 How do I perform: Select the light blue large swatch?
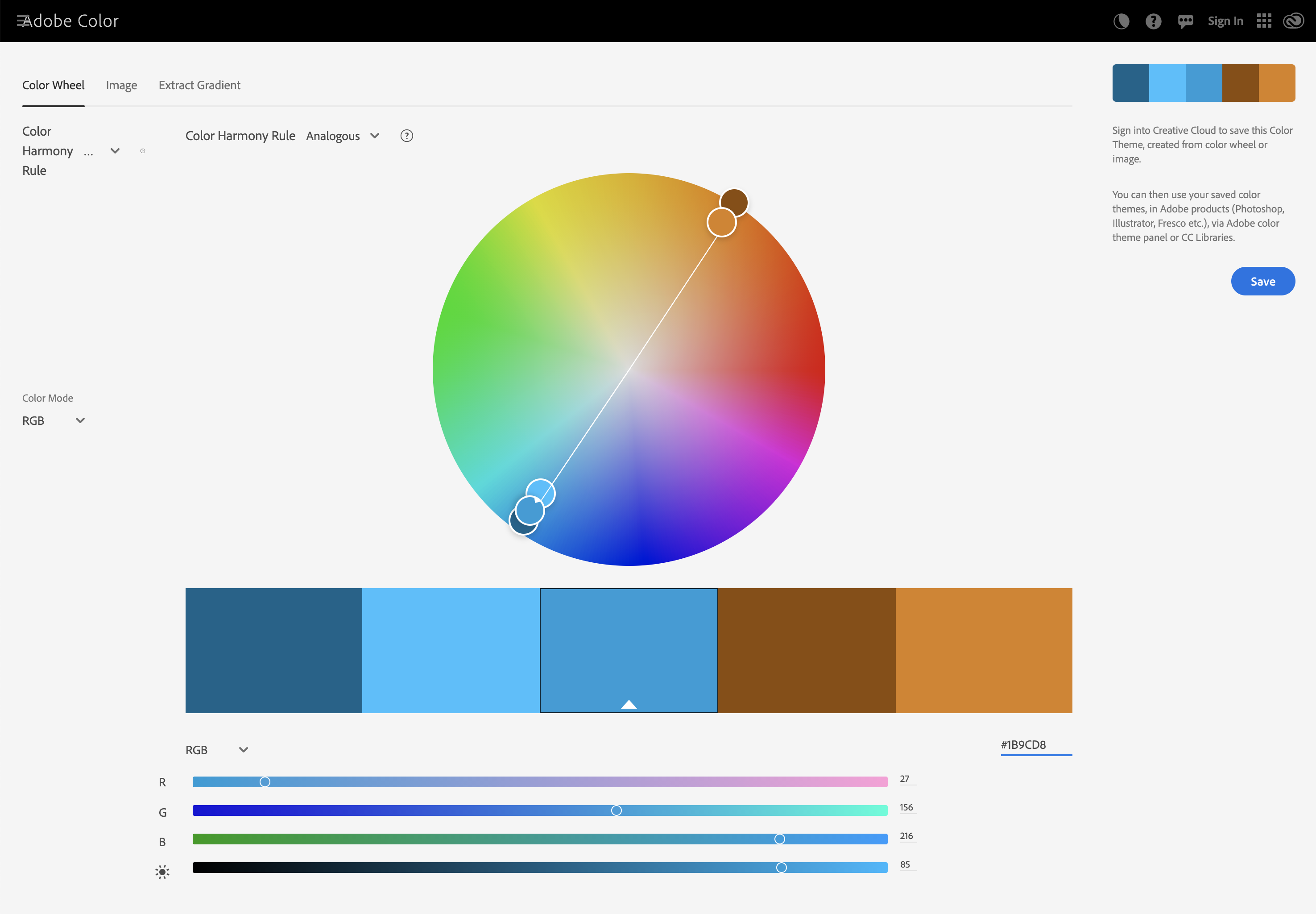[451, 650]
